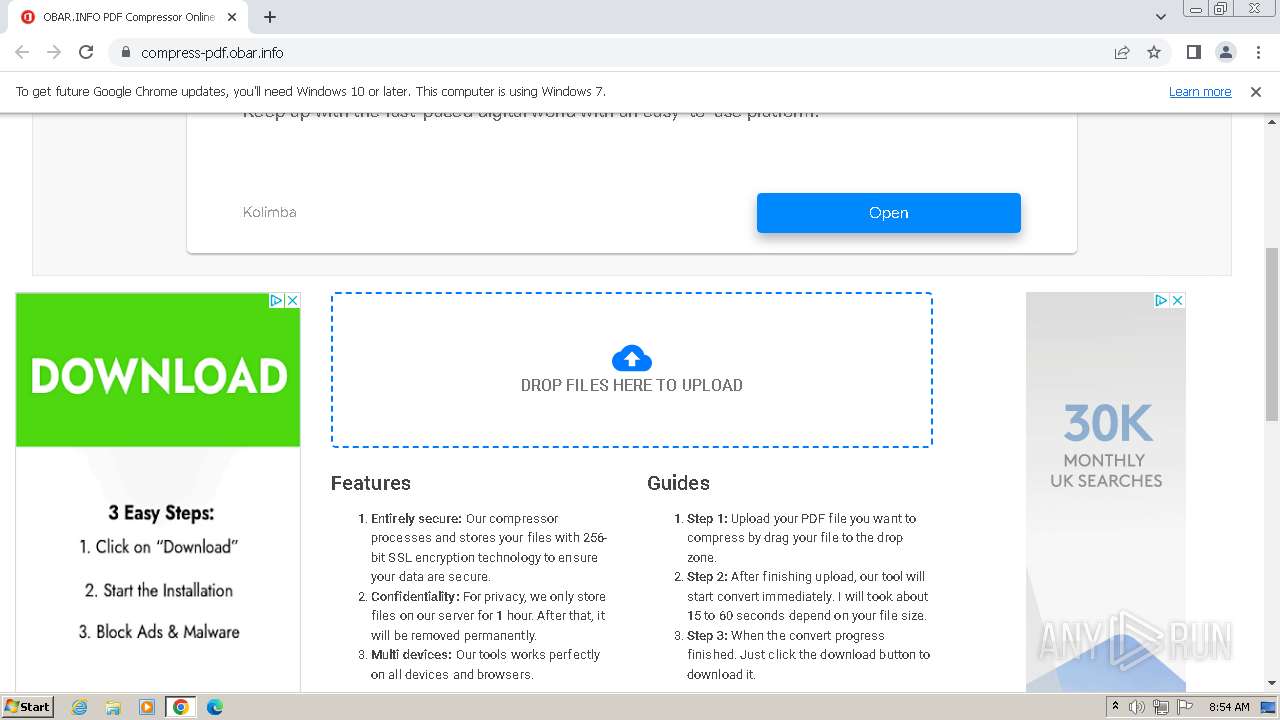Select the OBAR.INFO PDF Compressor tab
Image resolution: width=1280 pixels, height=720 pixels.
pyautogui.click(x=130, y=17)
